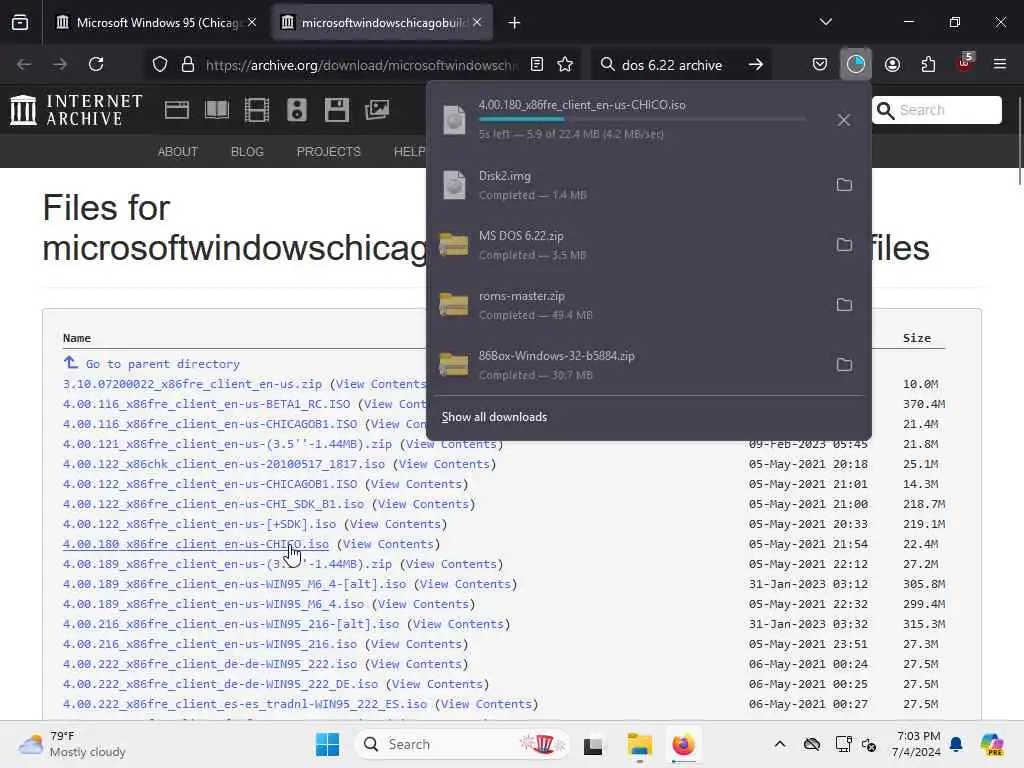Click the site security padlock icon
This screenshot has height=768, width=1024.
click(x=188, y=65)
